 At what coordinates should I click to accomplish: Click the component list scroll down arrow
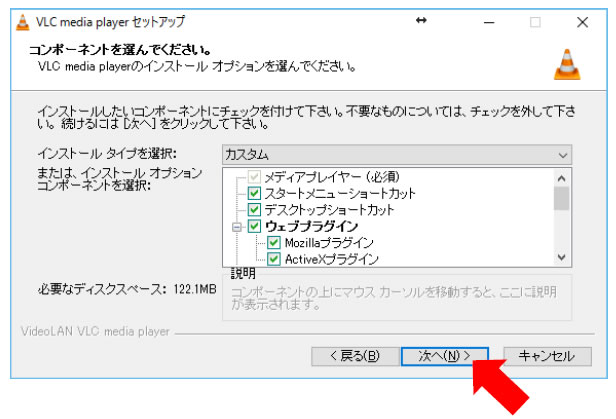click(561, 257)
